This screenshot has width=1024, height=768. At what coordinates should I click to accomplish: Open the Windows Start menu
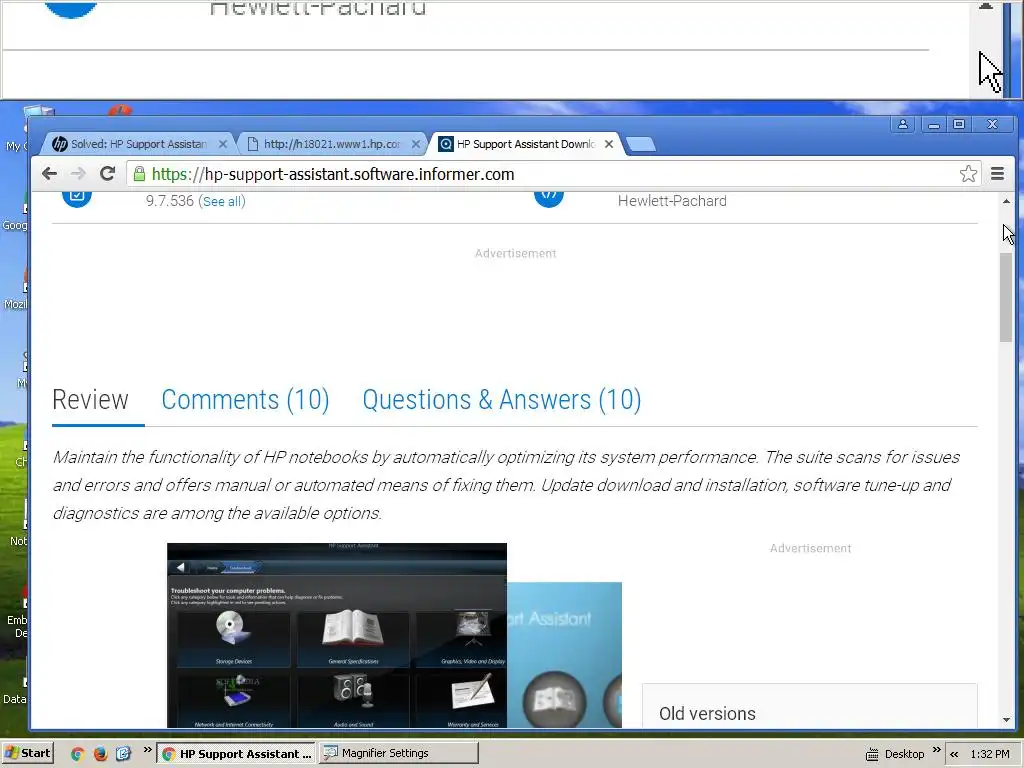[27, 754]
